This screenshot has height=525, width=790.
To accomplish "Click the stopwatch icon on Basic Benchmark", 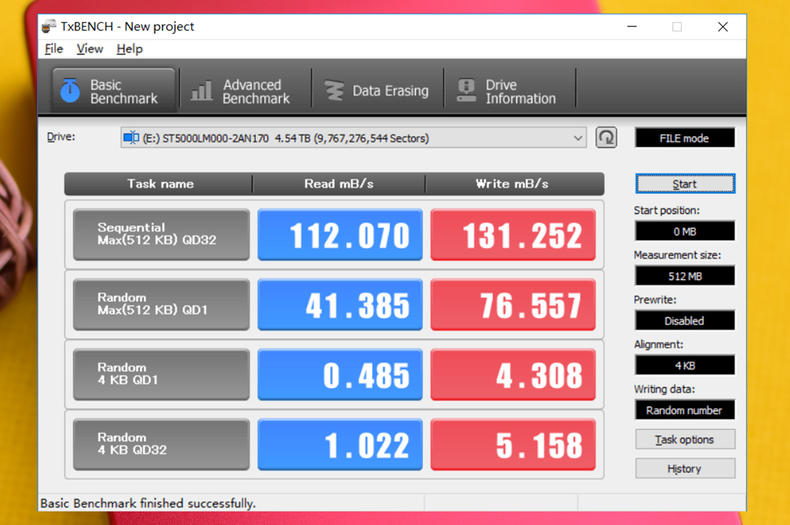I will pyautogui.click(x=70, y=91).
